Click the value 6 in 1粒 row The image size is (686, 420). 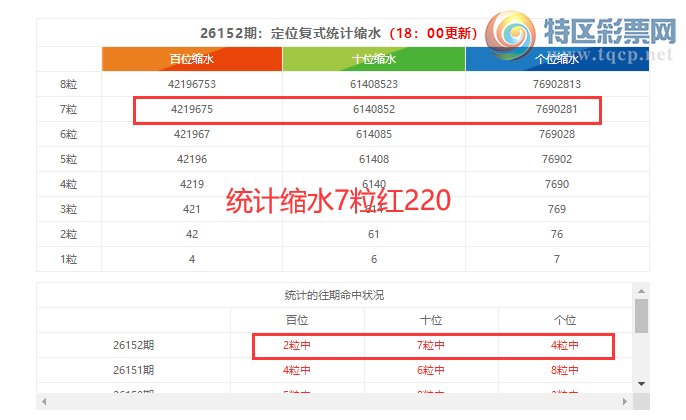pyautogui.click(x=374, y=259)
